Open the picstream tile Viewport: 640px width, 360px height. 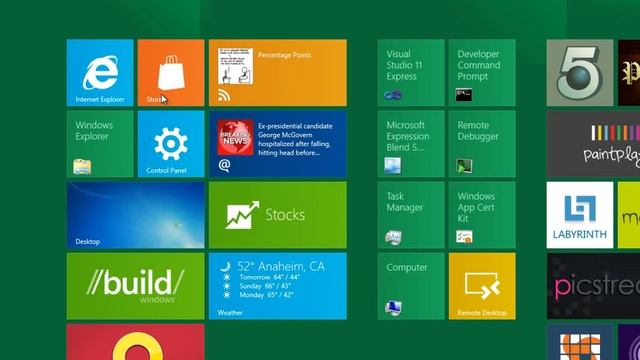(593, 286)
